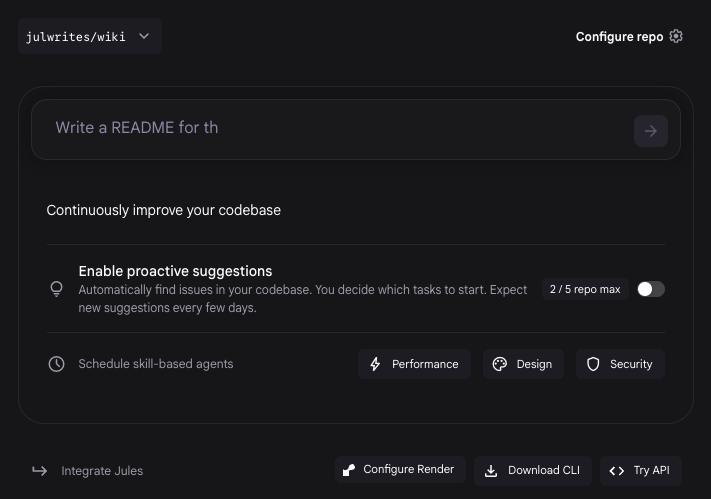The image size is (711, 499).
Task: Click the gear icon beside Configure repo
Action: click(676, 36)
